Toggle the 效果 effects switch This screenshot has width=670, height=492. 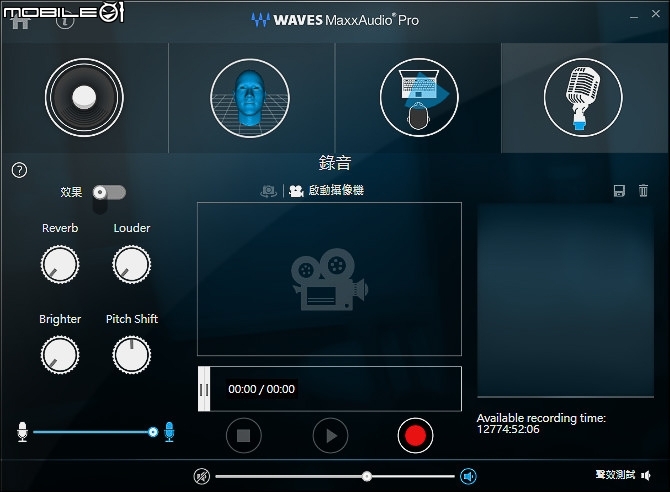tap(109, 192)
